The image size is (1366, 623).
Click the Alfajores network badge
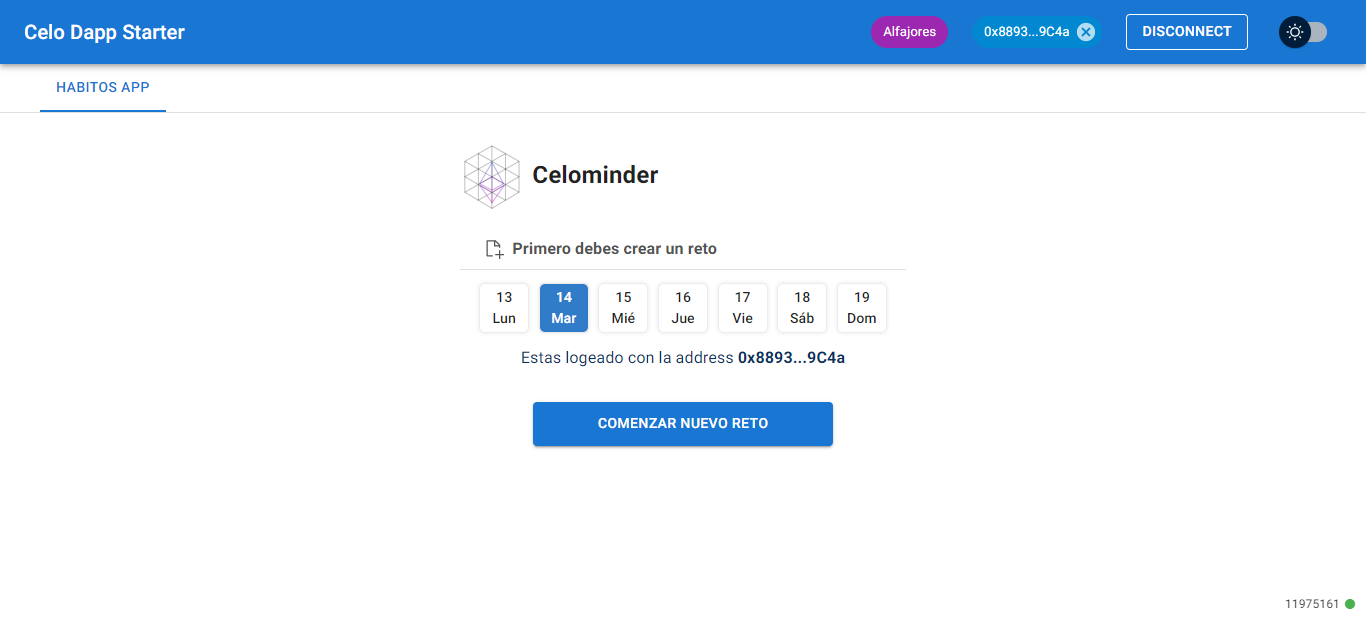coord(909,31)
